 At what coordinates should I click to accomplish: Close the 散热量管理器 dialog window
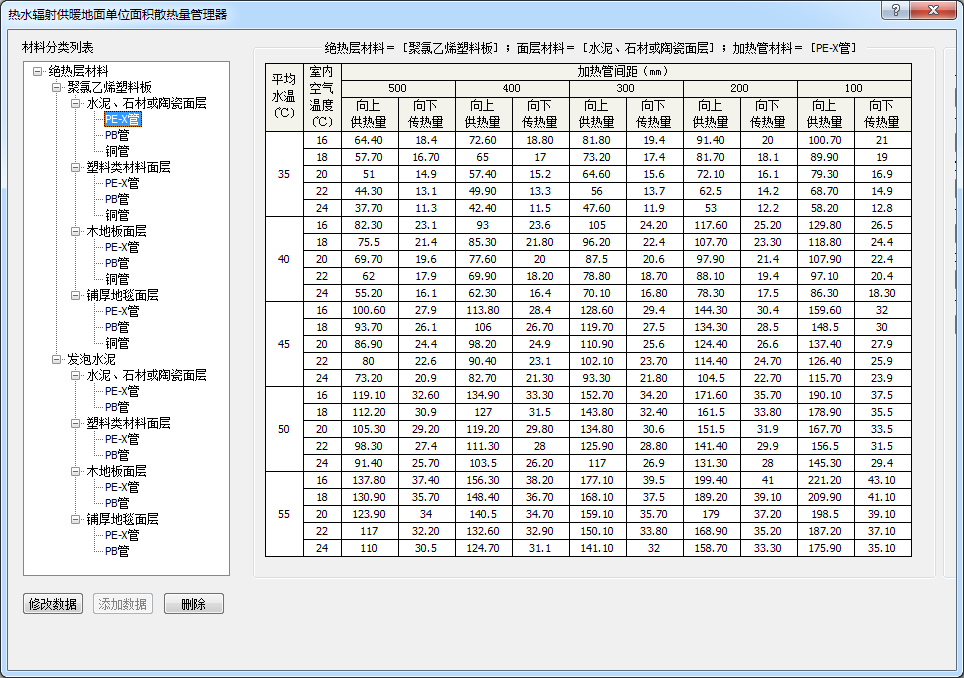point(933,10)
